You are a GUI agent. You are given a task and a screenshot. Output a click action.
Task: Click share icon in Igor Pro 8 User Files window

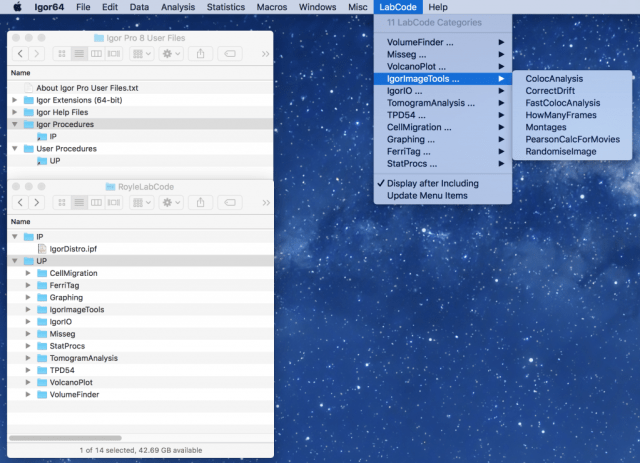pyautogui.click(x=200, y=53)
